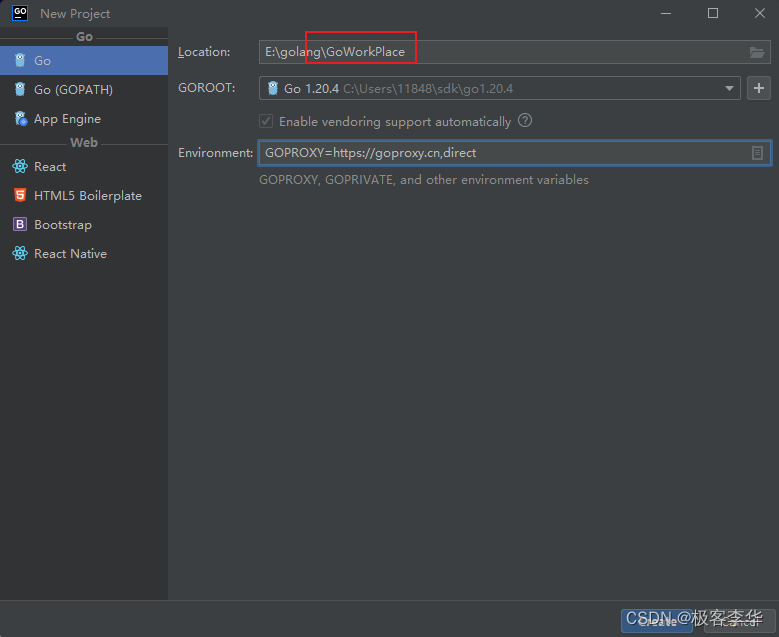The width and height of the screenshot is (779, 637).
Task: Select React project template
Action: (84, 166)
